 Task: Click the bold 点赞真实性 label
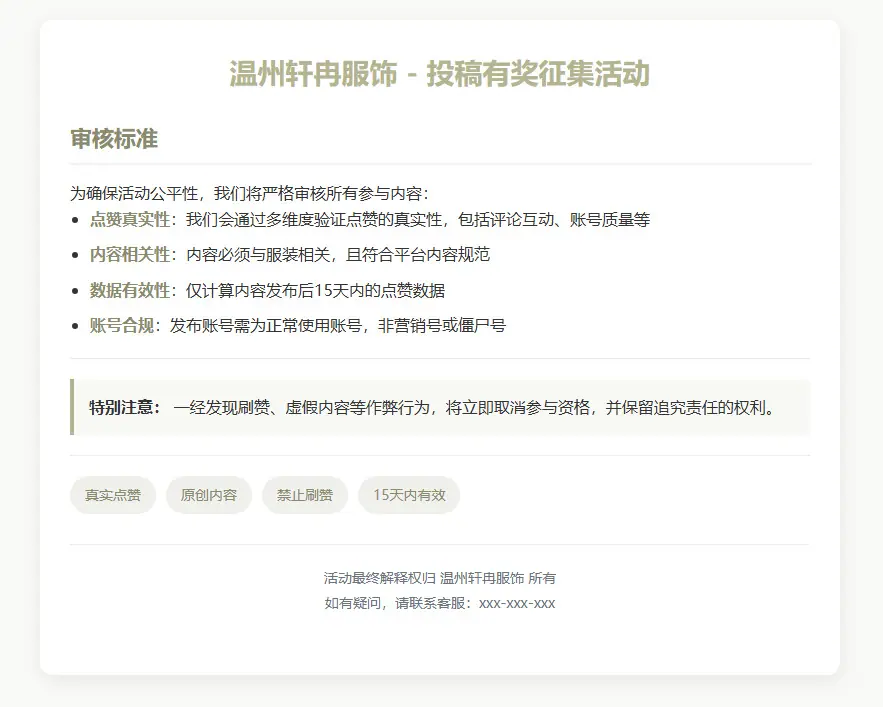(x=130, y=219)
